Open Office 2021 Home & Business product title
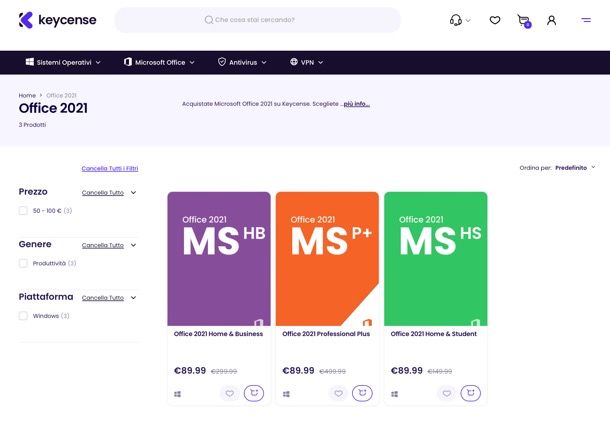610x432 pixels. [x=218, y=334]
